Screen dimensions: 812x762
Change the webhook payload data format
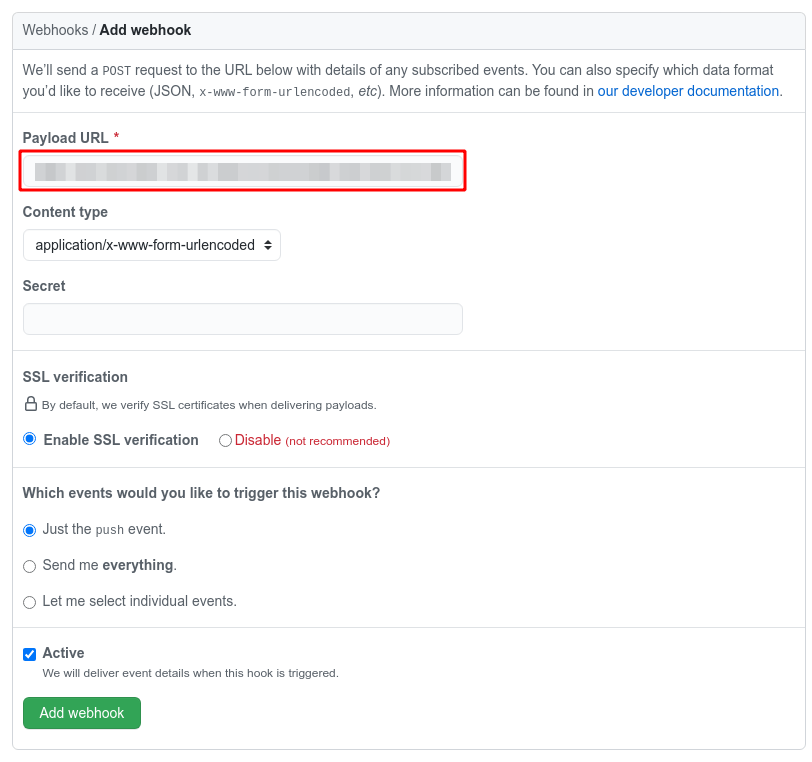[151, 245]
